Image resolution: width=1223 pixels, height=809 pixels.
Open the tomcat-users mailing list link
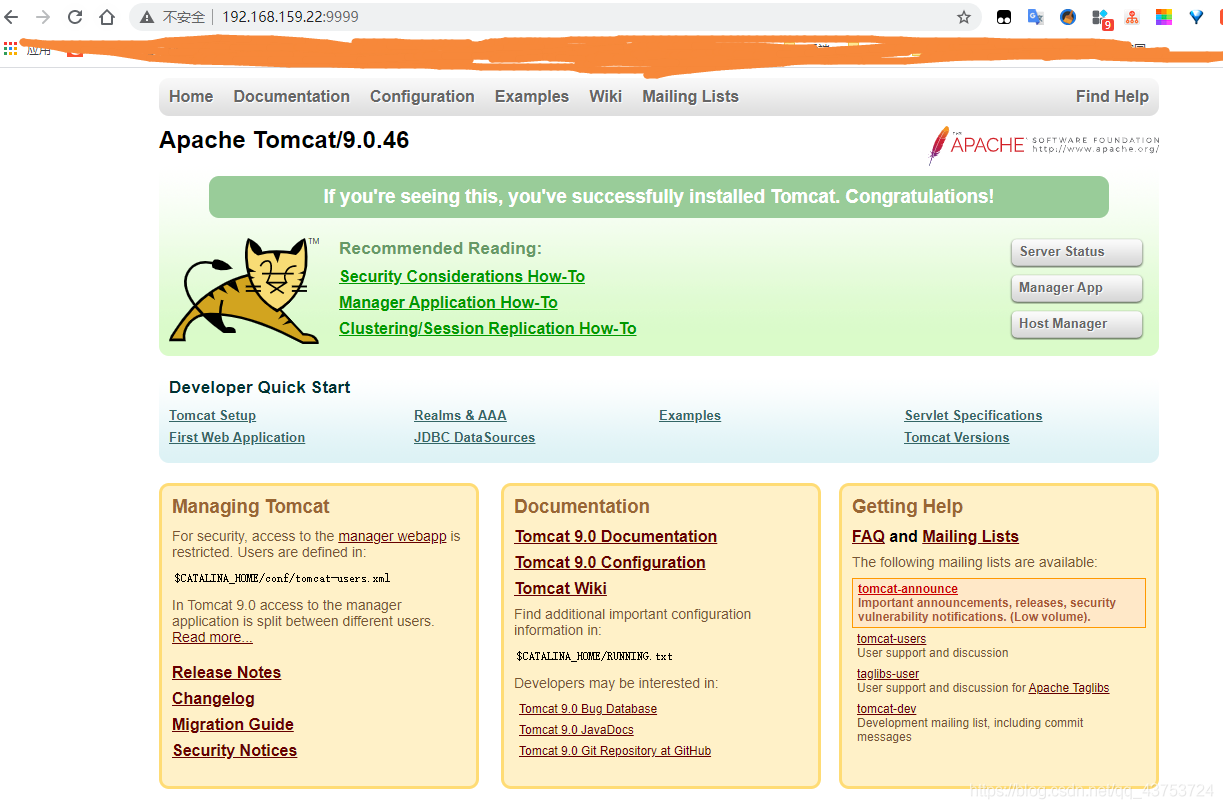tap(891, 639)
